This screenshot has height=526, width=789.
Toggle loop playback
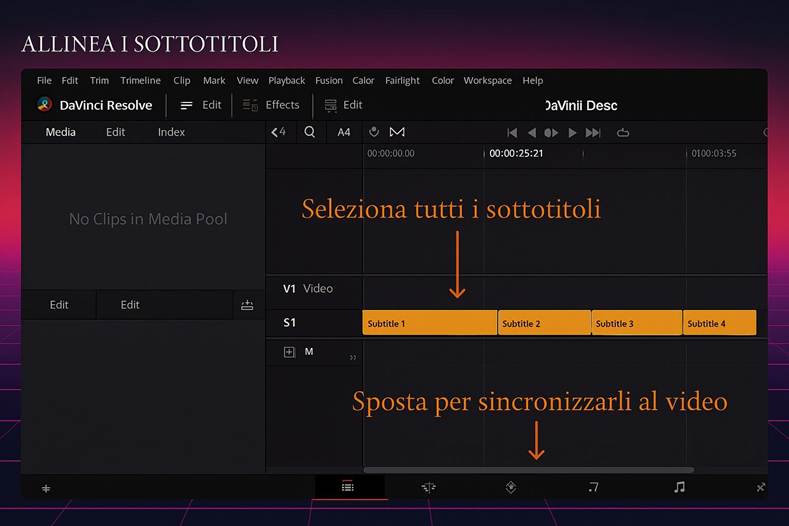623,133
